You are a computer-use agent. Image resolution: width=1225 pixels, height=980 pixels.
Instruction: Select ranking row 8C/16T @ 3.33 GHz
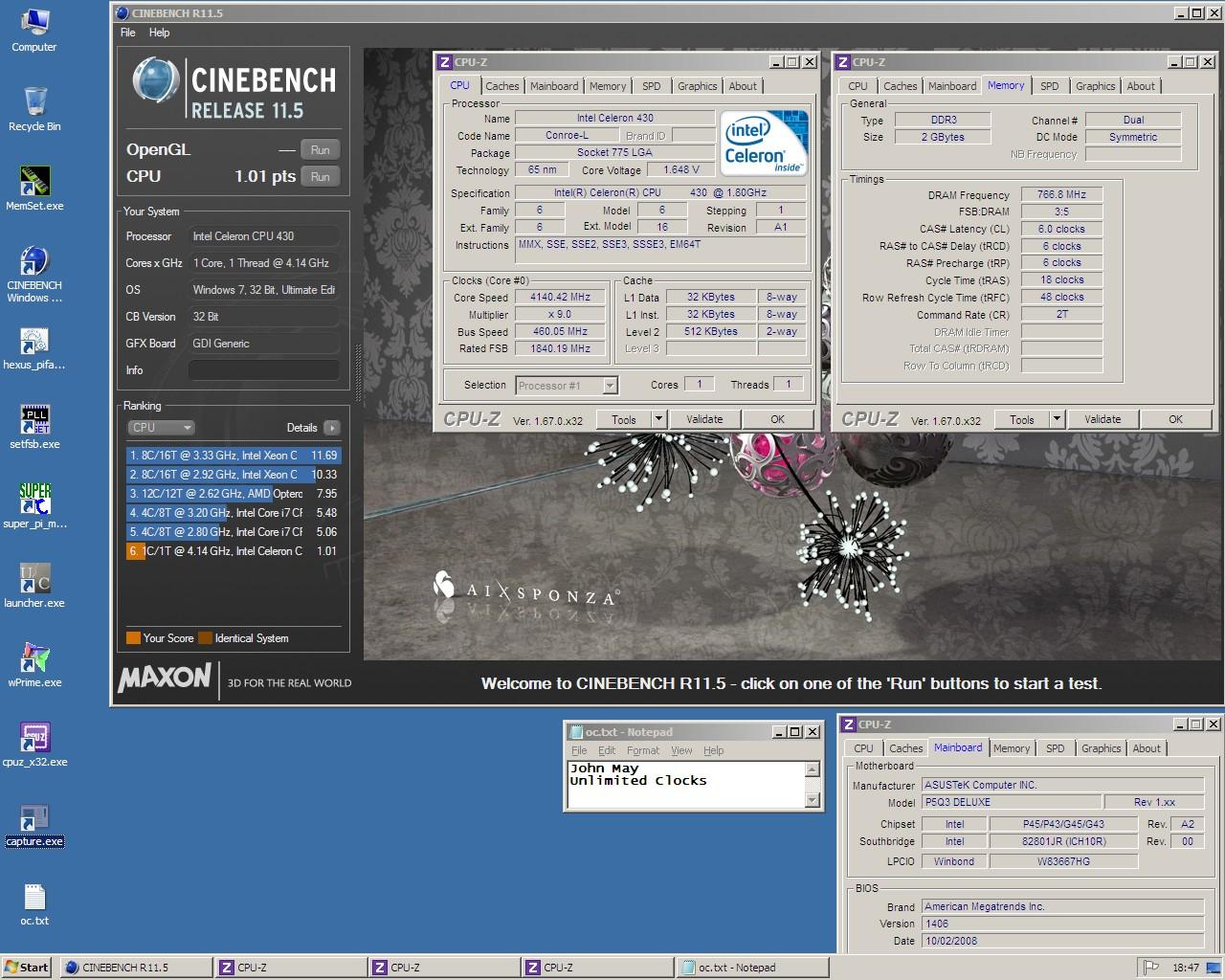(234, 456)
